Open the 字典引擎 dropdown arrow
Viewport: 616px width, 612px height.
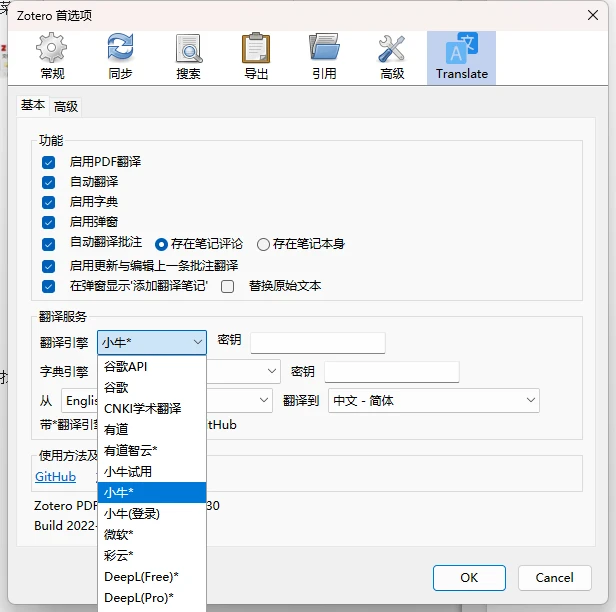(x=271, y=371)
